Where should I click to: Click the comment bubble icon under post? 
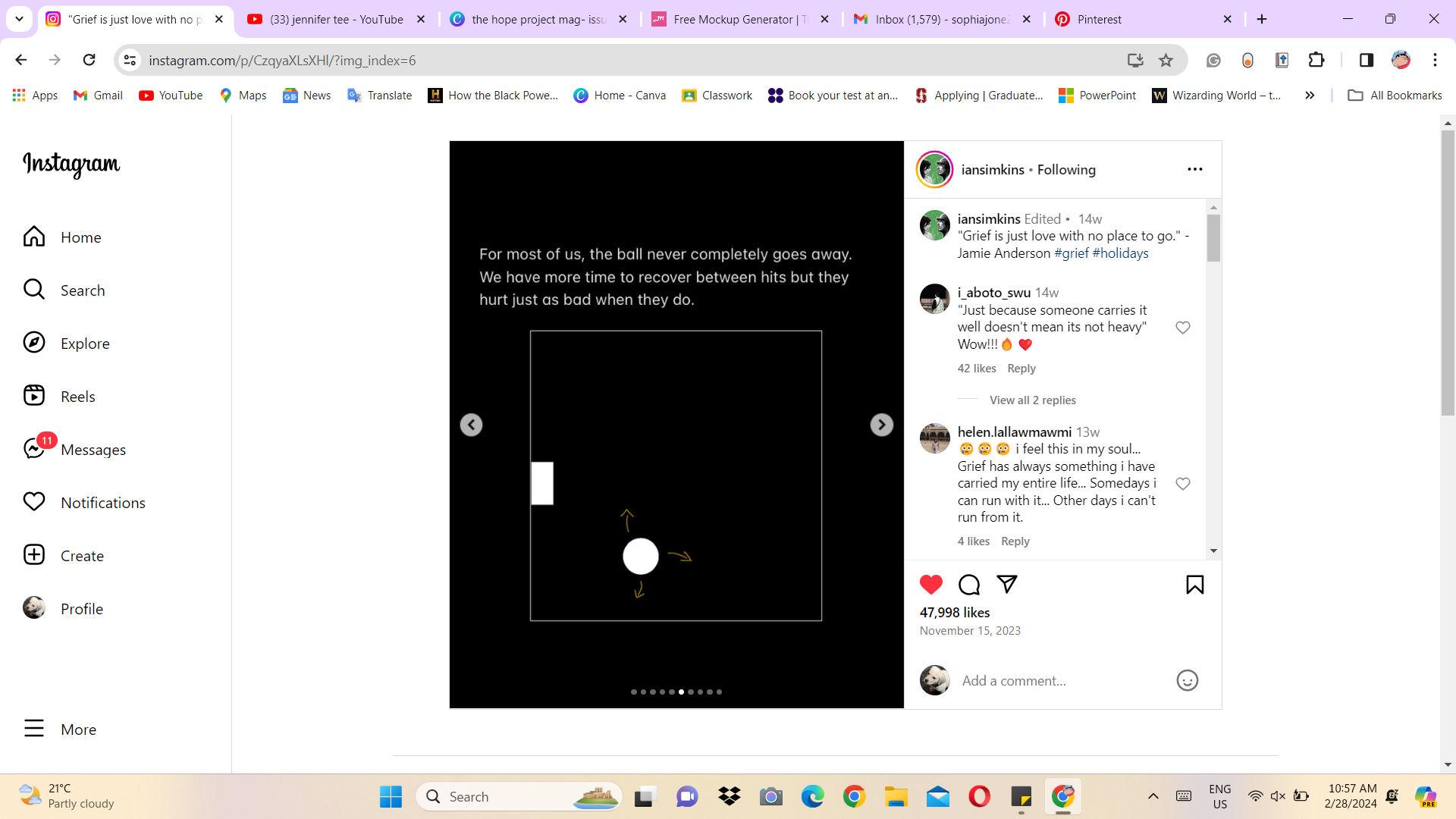coord(969,585)
